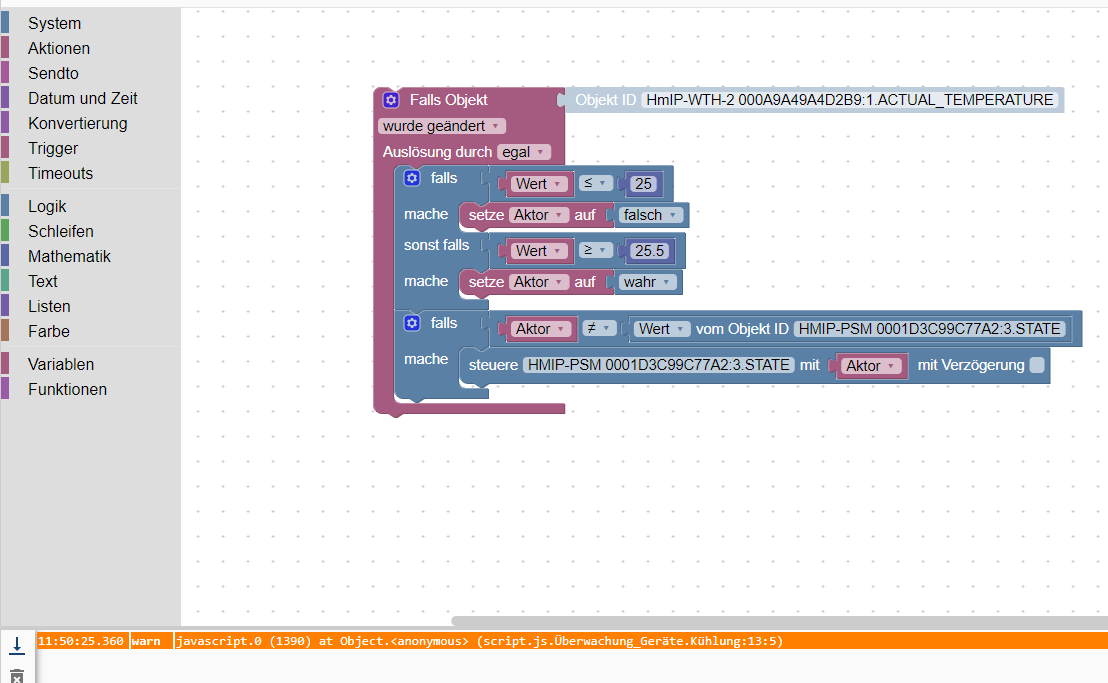Select object ID in steuere block
Screen dimensions: 1108x683
point(659,364)
